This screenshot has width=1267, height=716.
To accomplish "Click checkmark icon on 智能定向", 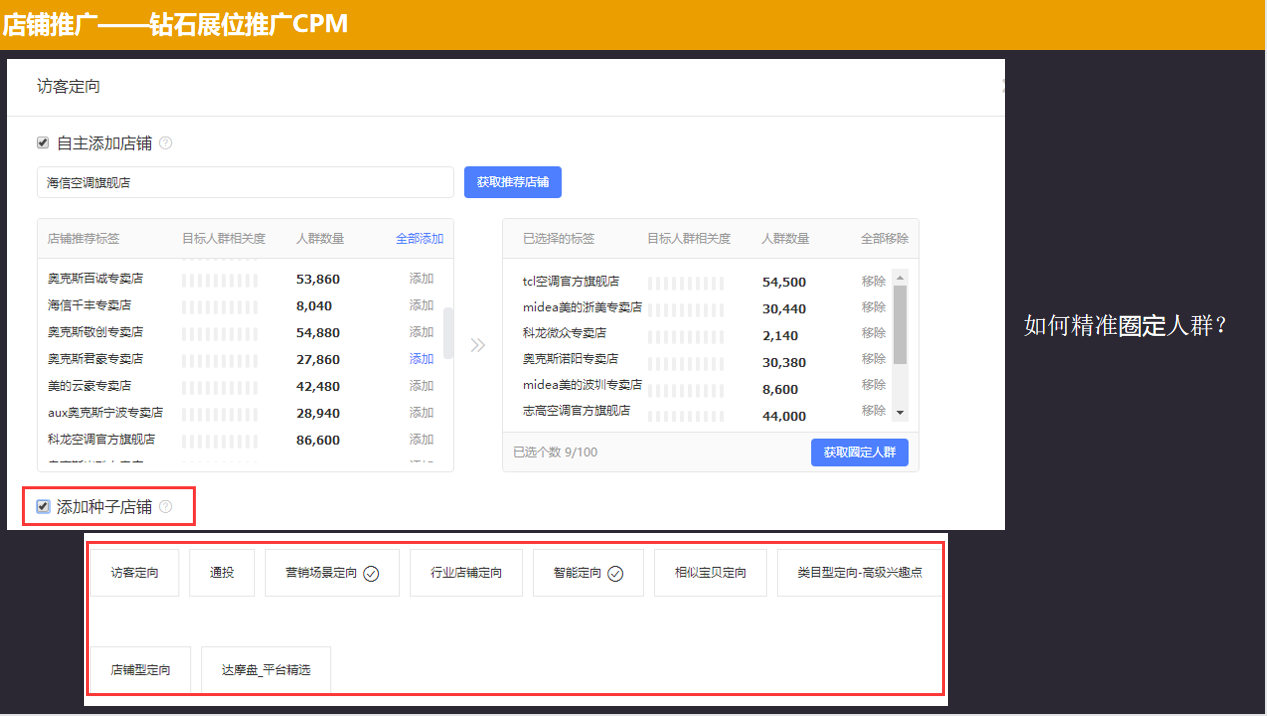I will (616, 574).
